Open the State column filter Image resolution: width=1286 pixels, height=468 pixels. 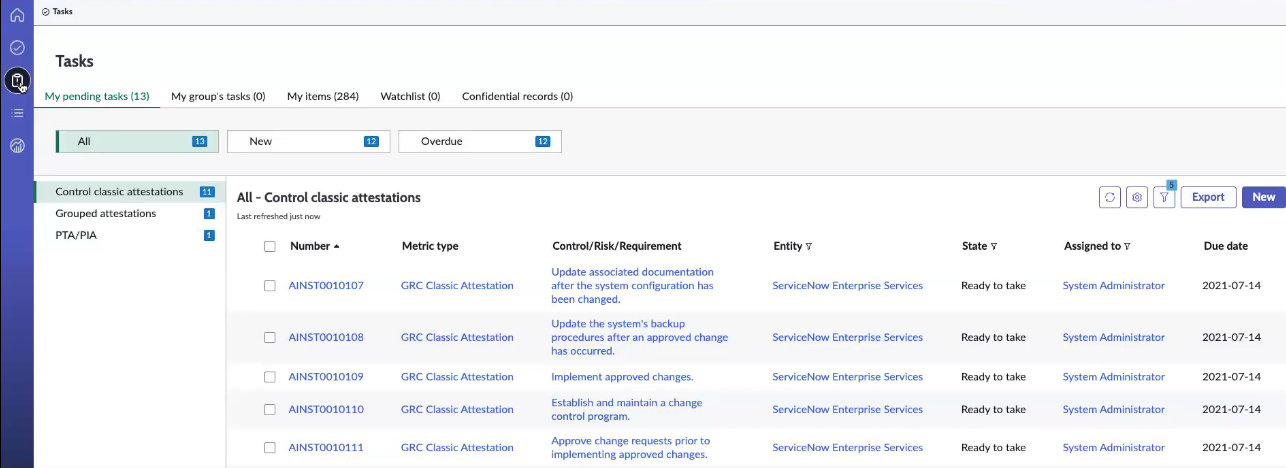pyautogui.click(x=994, y=246)
